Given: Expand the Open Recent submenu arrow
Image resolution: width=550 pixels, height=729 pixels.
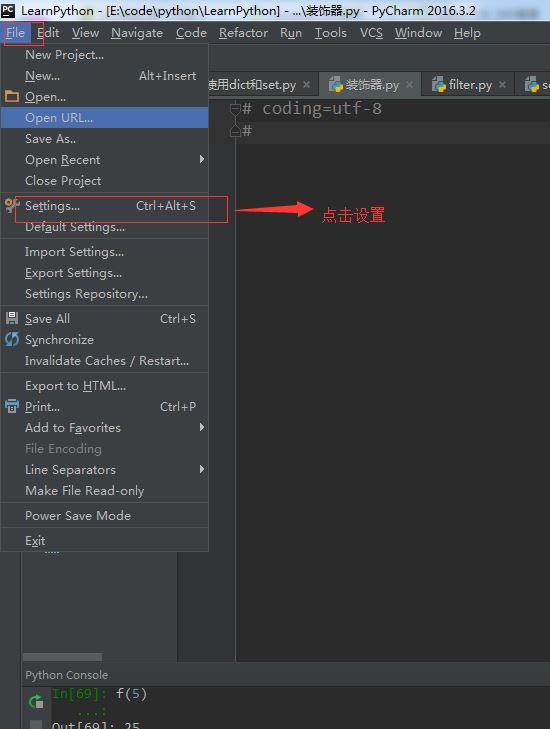Looking at the screenshot, I should [x=202, y=159].
